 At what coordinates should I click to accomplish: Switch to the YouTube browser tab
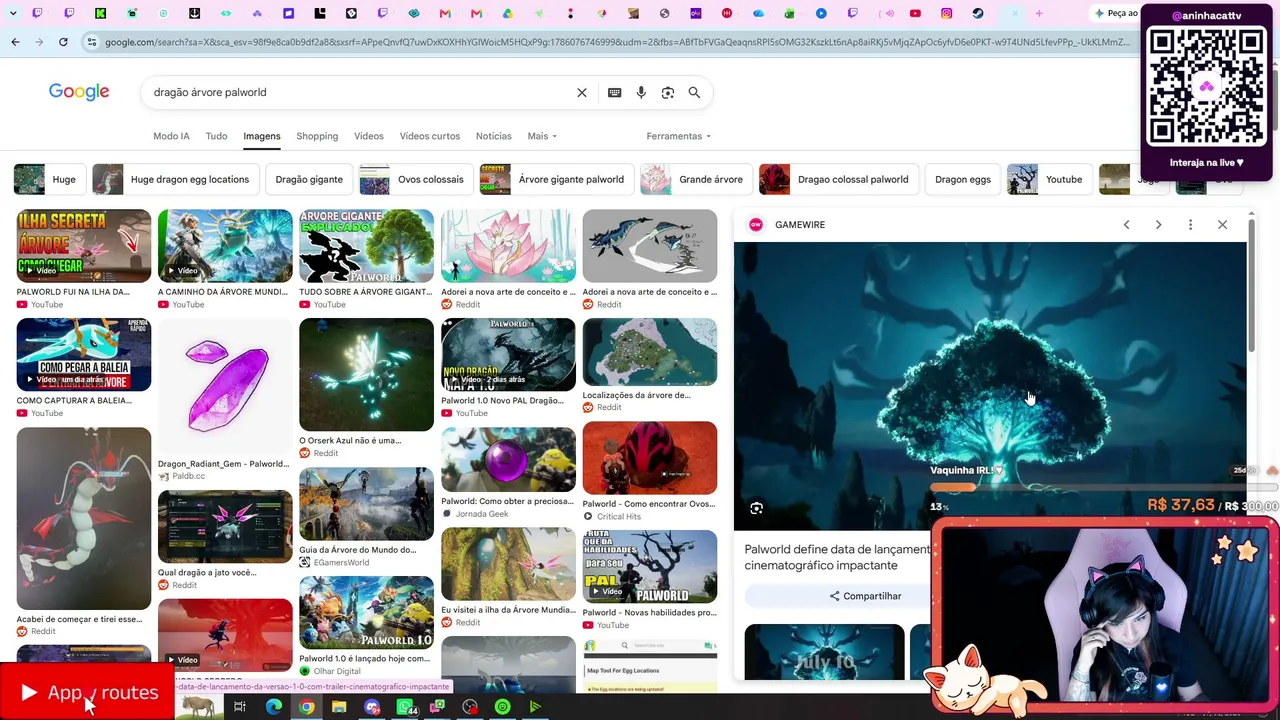pos(915,13)
